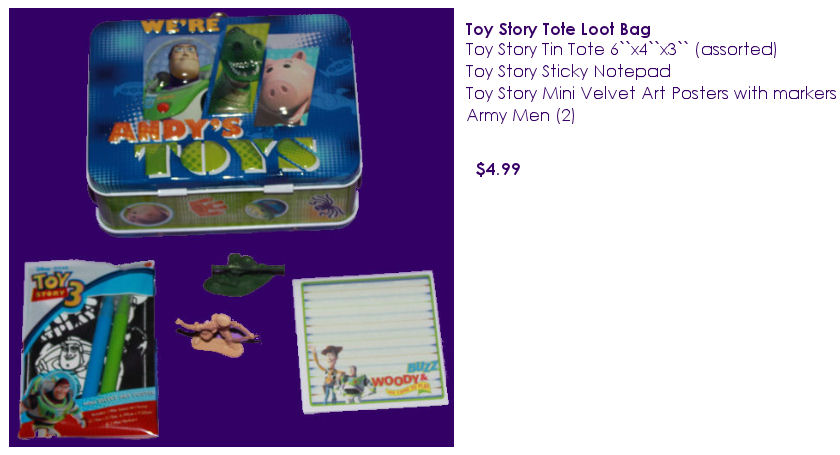Click the Toy Story 3 logo on package
Viewport: 840px width, 455px height.
tap(58, 287)
